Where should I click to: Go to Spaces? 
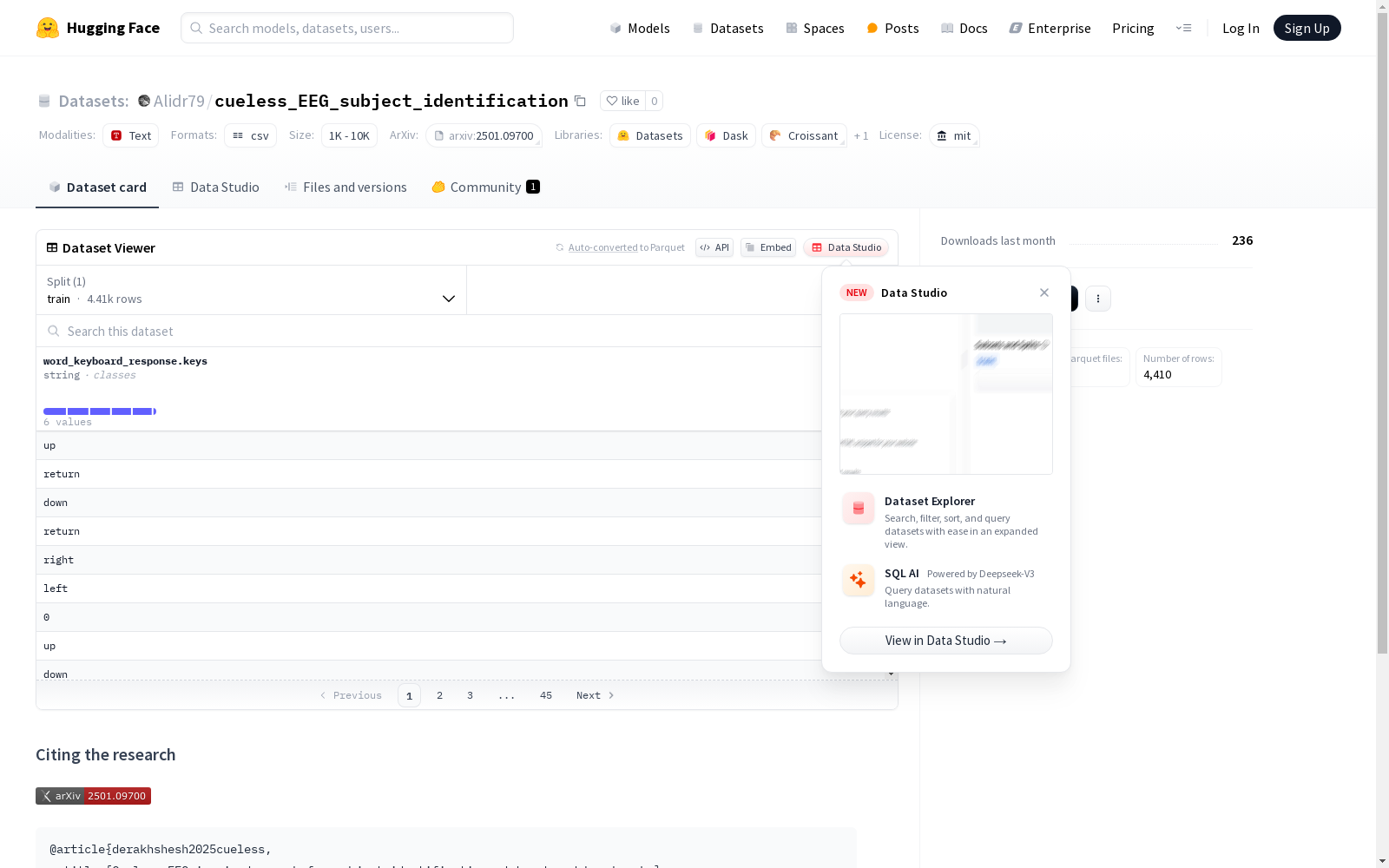tap(815, 28)
